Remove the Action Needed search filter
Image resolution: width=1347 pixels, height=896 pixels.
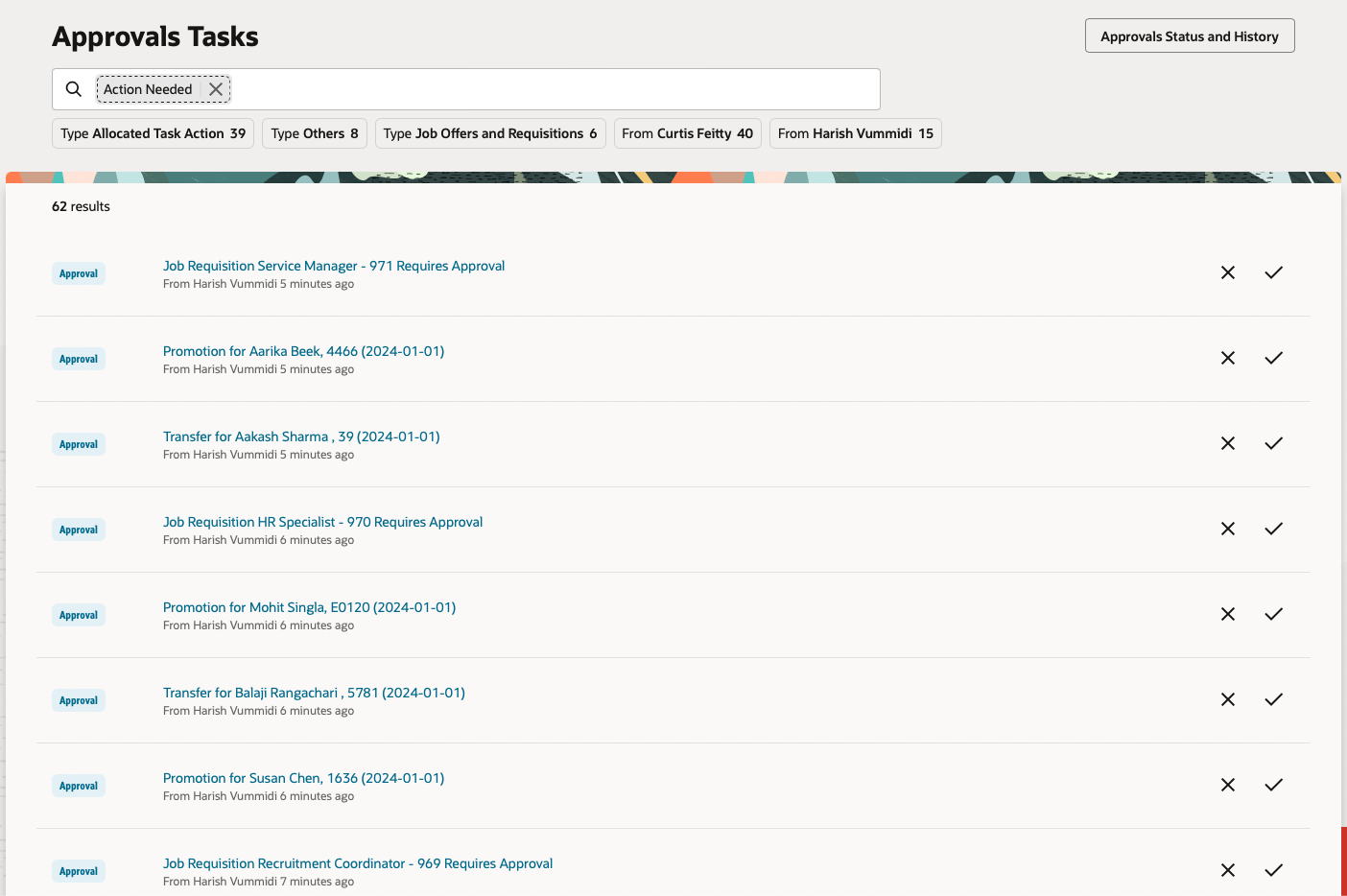coord(216,88)
